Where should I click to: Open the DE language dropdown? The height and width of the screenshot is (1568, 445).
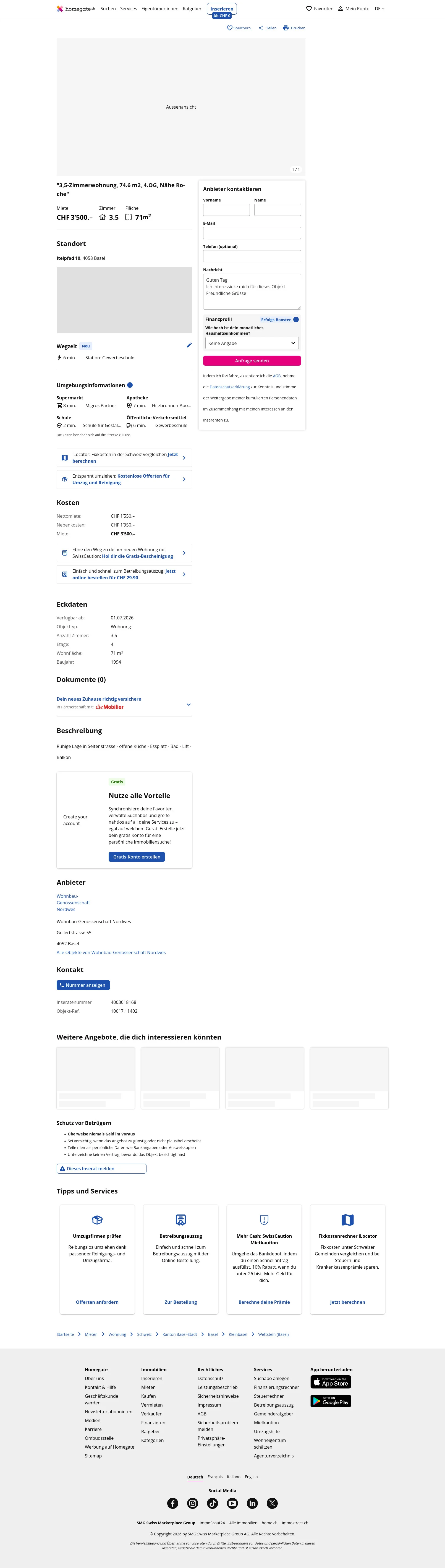[379, 9]
